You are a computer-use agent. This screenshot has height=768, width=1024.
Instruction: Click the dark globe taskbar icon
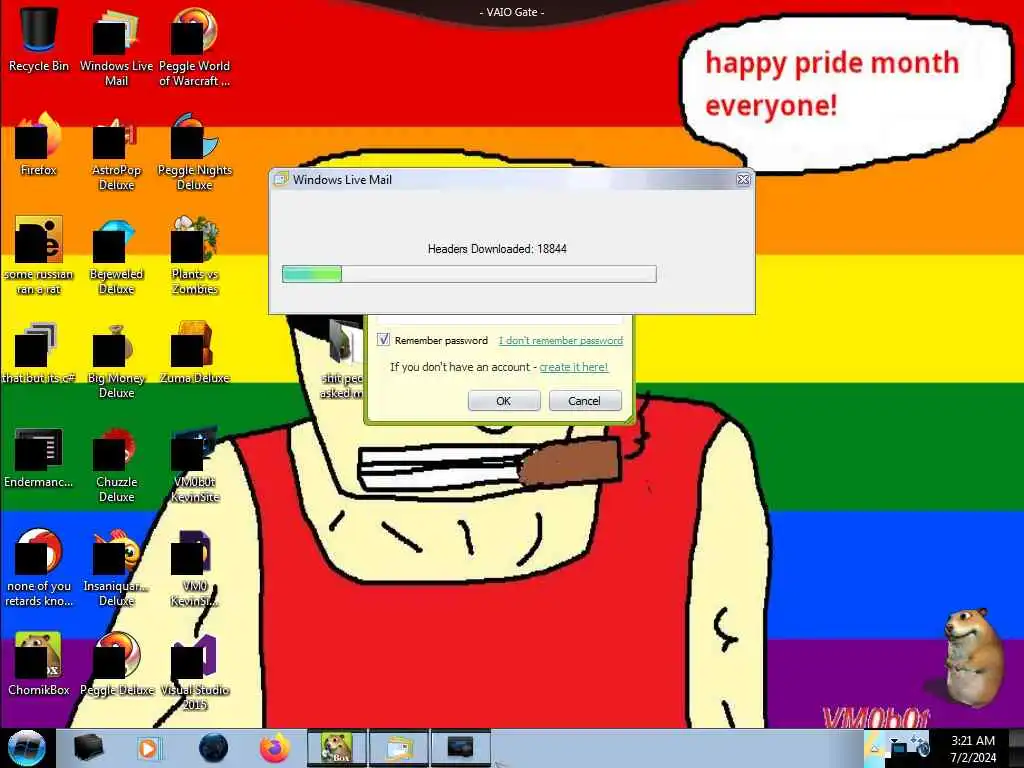213,748
